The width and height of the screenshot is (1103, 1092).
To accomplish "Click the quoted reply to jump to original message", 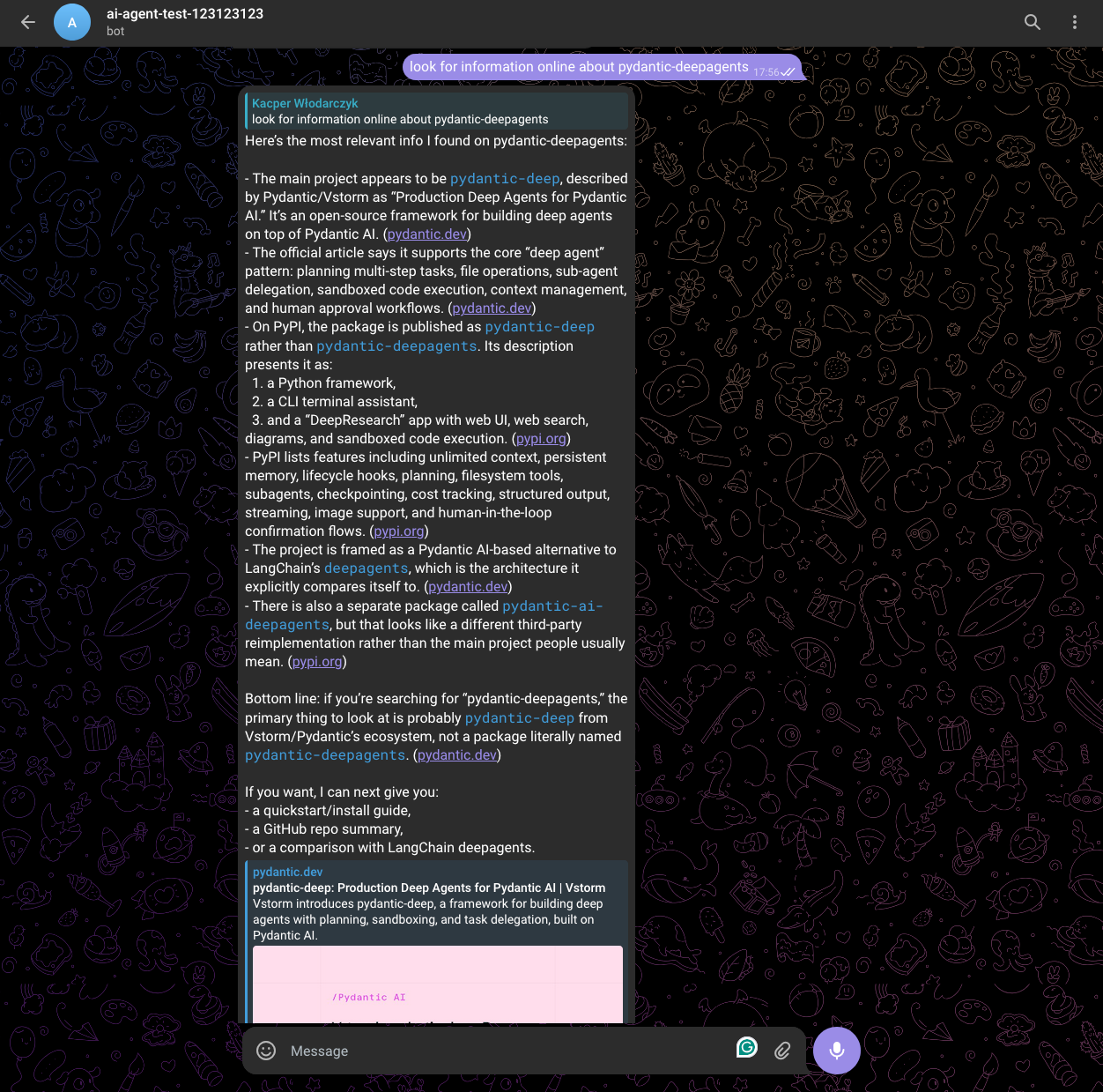I will click(437, 111).
